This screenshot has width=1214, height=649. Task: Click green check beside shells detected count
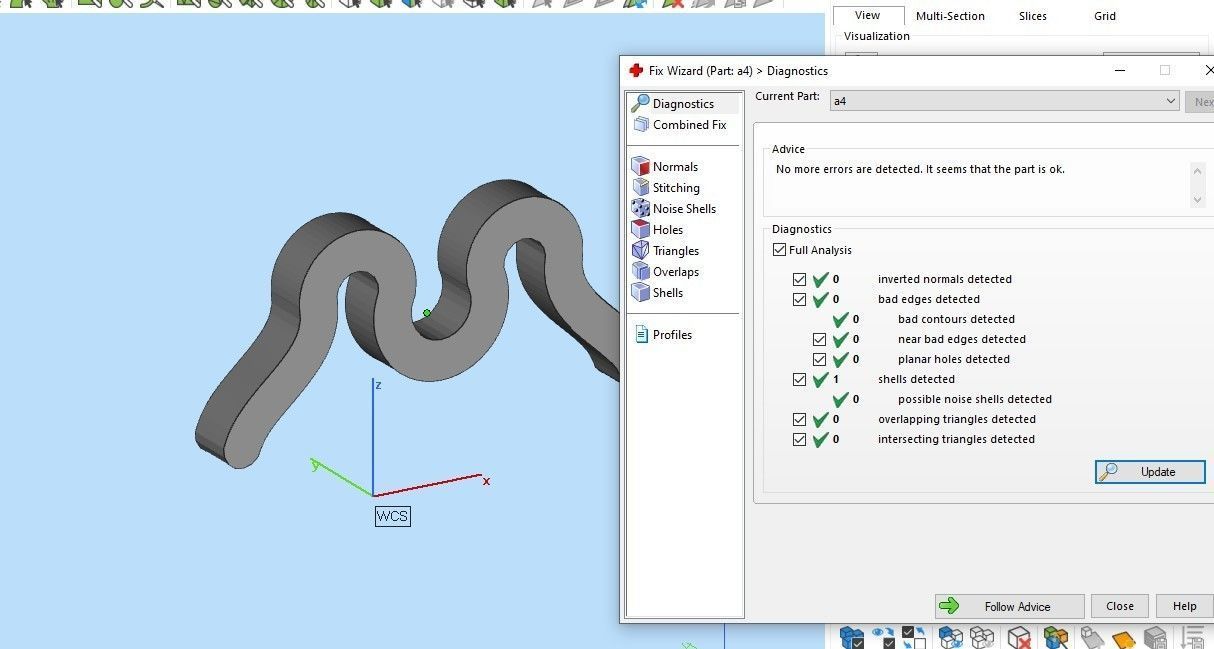pos(821,379)
